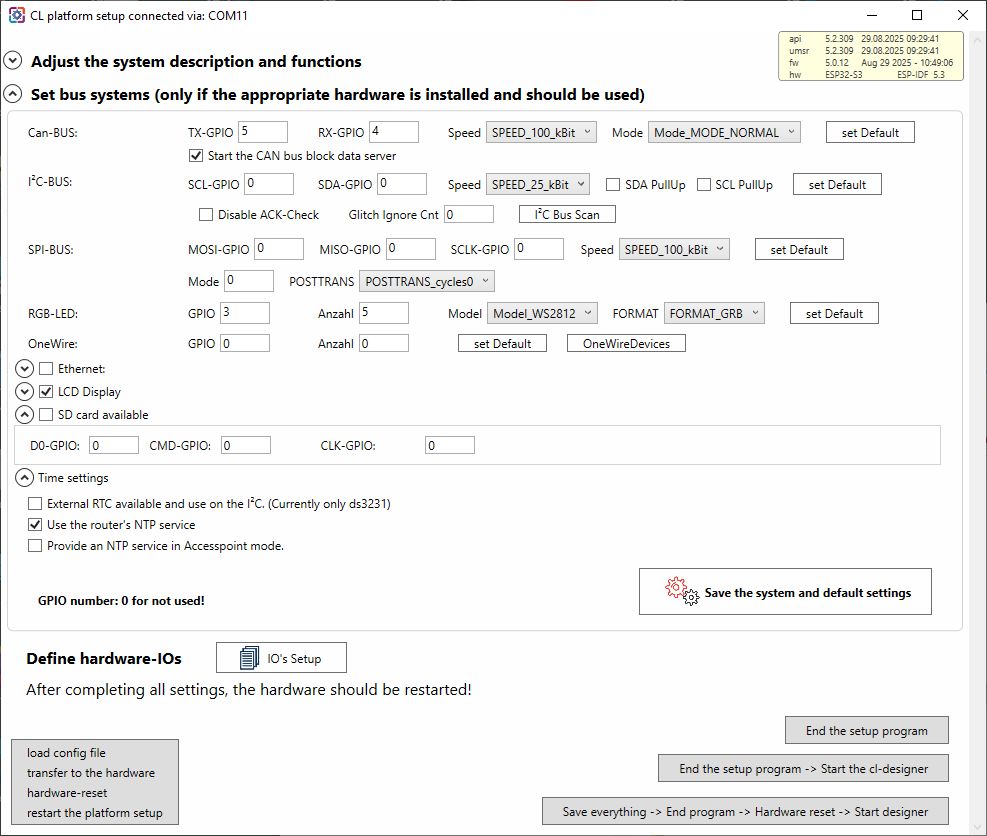Click the CL platform app icon in title bar
This screenshot has width=987, height=836.
point(16,16)
